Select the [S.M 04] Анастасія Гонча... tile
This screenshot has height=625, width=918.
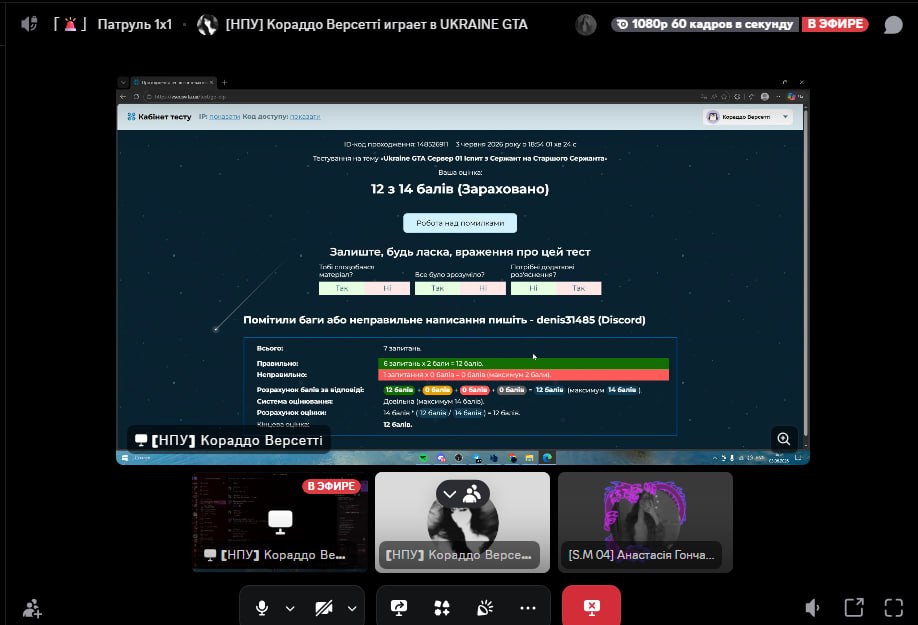coord(645,522)
